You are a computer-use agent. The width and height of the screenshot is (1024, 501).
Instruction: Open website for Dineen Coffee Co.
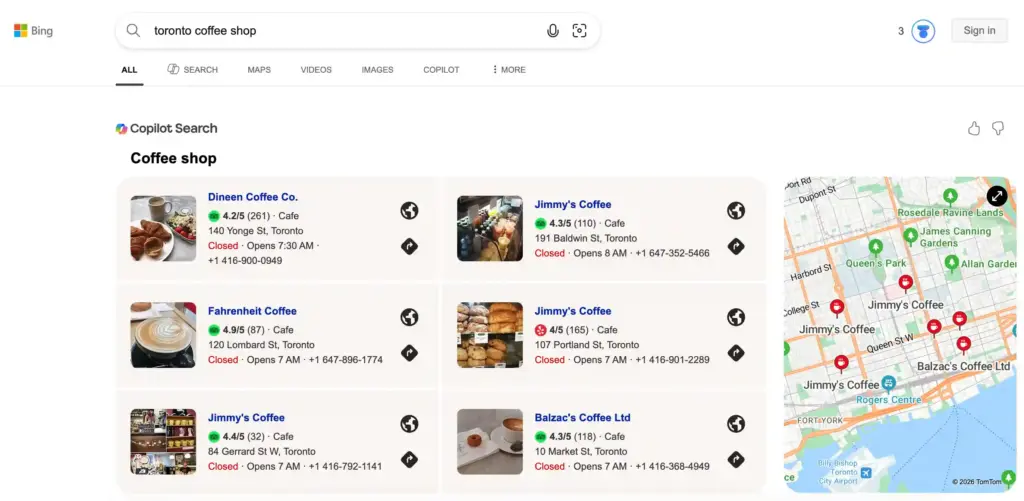coord(409,210)
